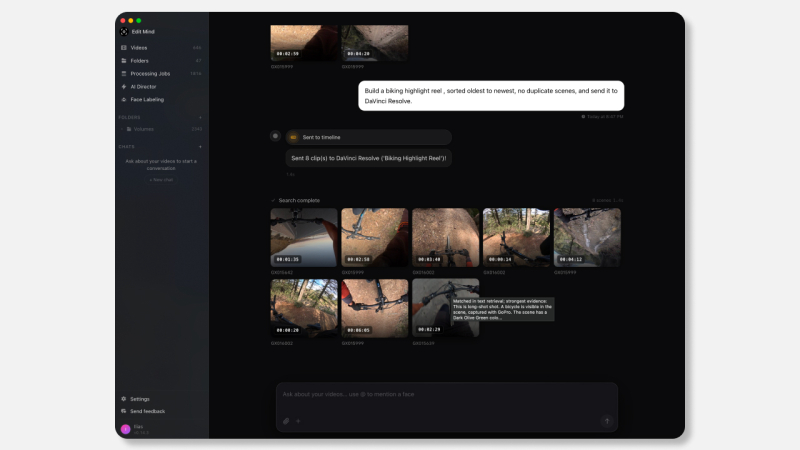Click the send arrow button
The width and height of the screenshot is (800, 450).
click(607, 421)
